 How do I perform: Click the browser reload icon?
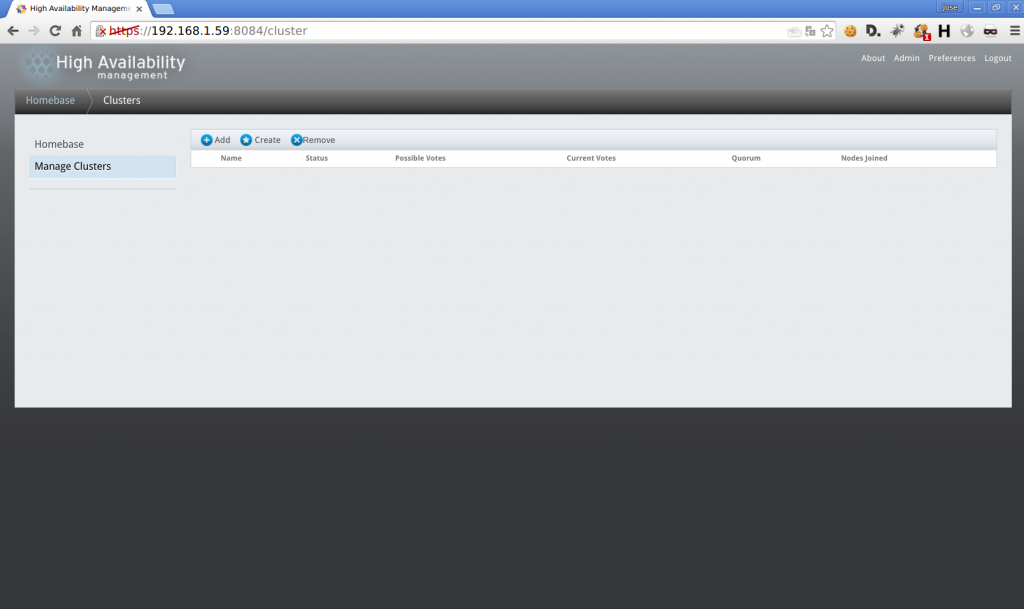(55, 31)
